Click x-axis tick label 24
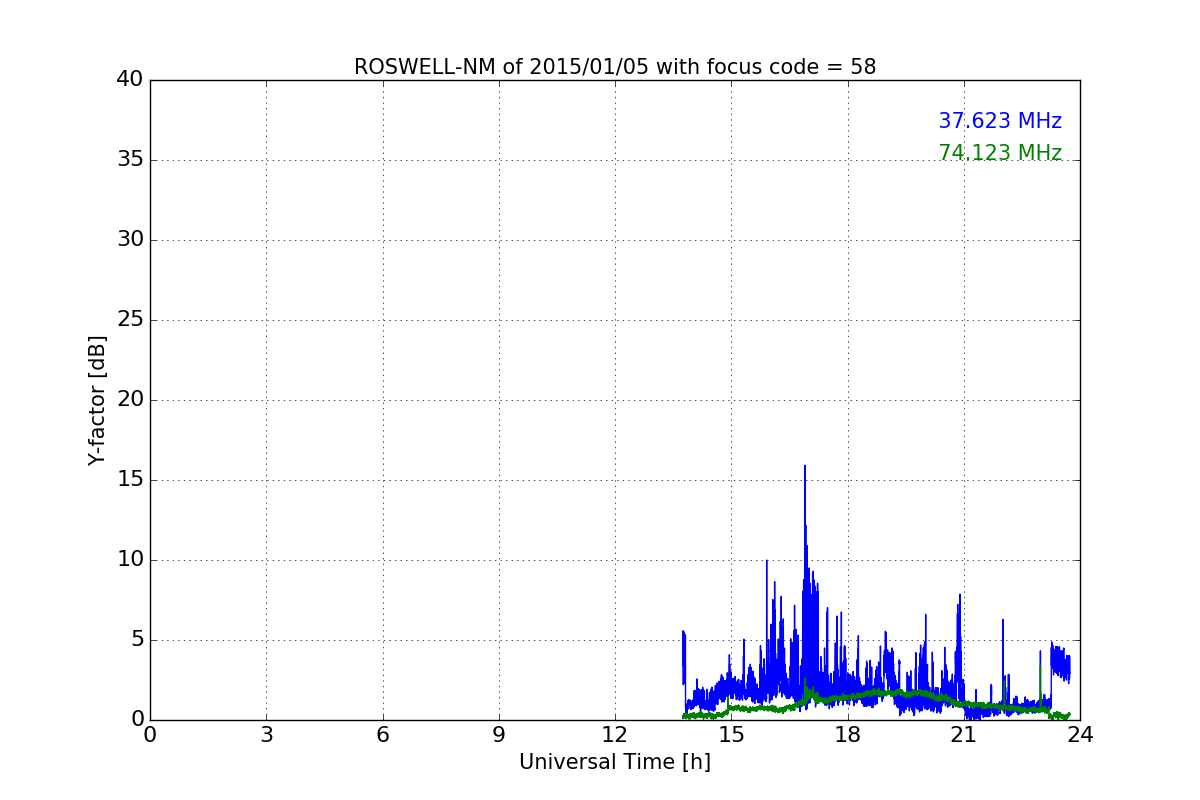1200x800 pixels. (x=1080, y=734)
